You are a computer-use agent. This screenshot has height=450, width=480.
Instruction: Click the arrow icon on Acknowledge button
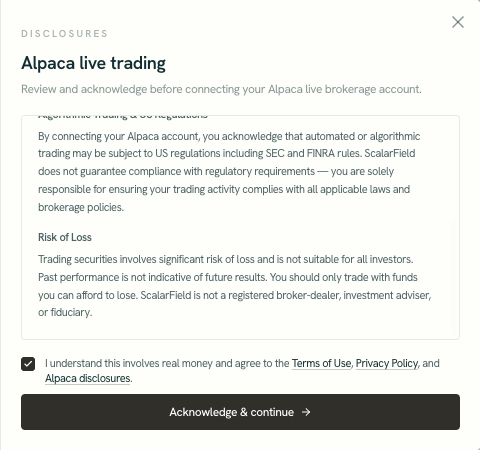pyautogui.click(x=306, y=412)
